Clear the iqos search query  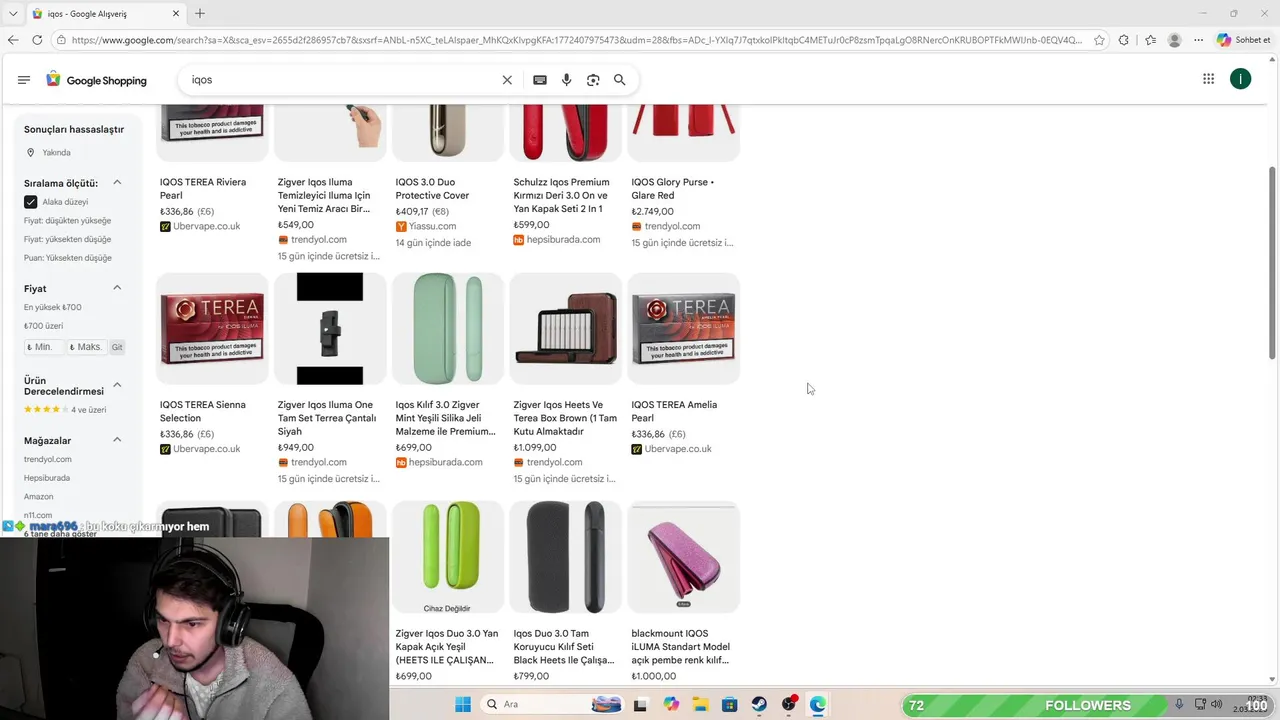507,80
